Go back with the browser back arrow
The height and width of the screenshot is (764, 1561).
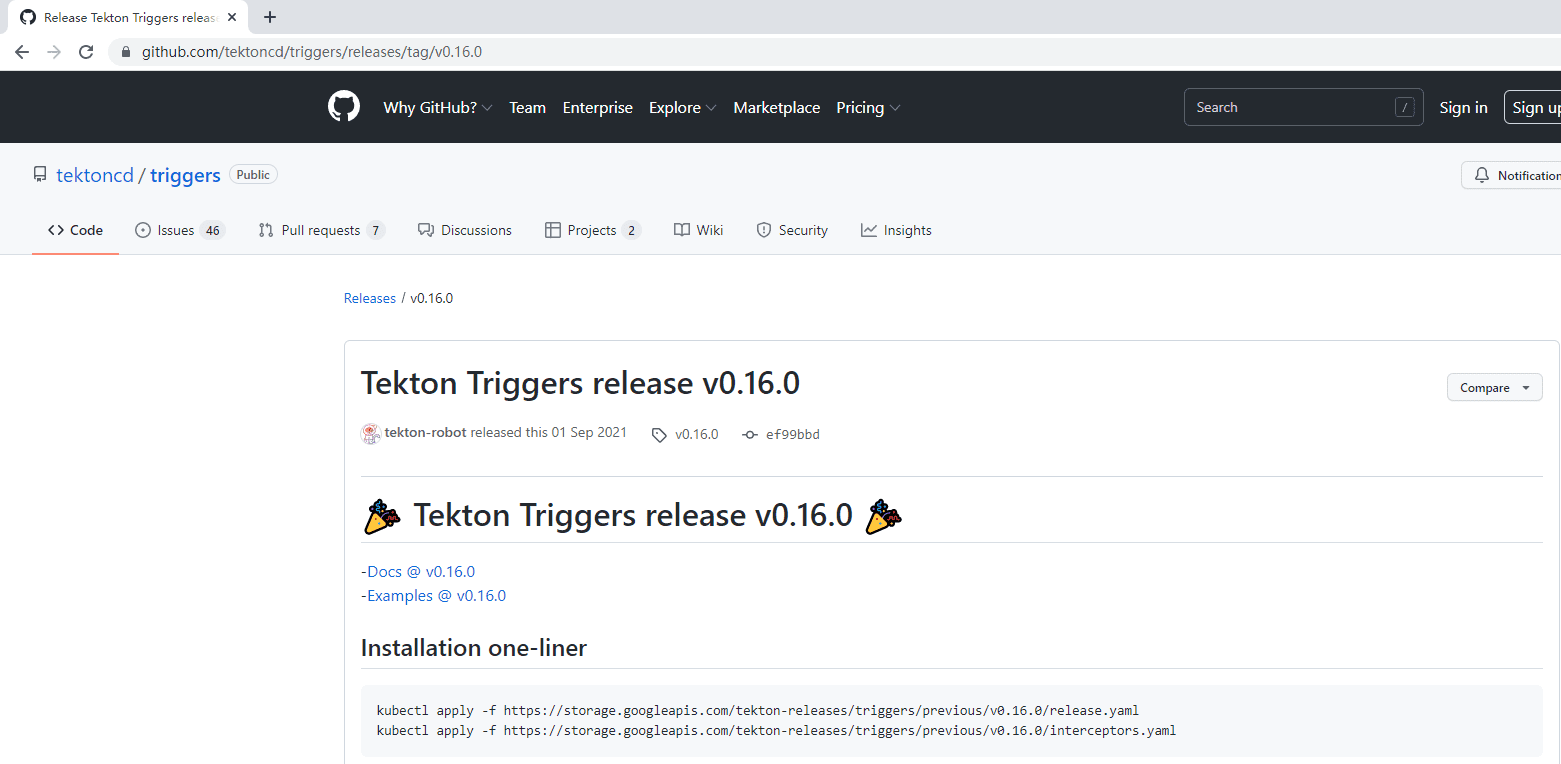click(x=22, y=52)
